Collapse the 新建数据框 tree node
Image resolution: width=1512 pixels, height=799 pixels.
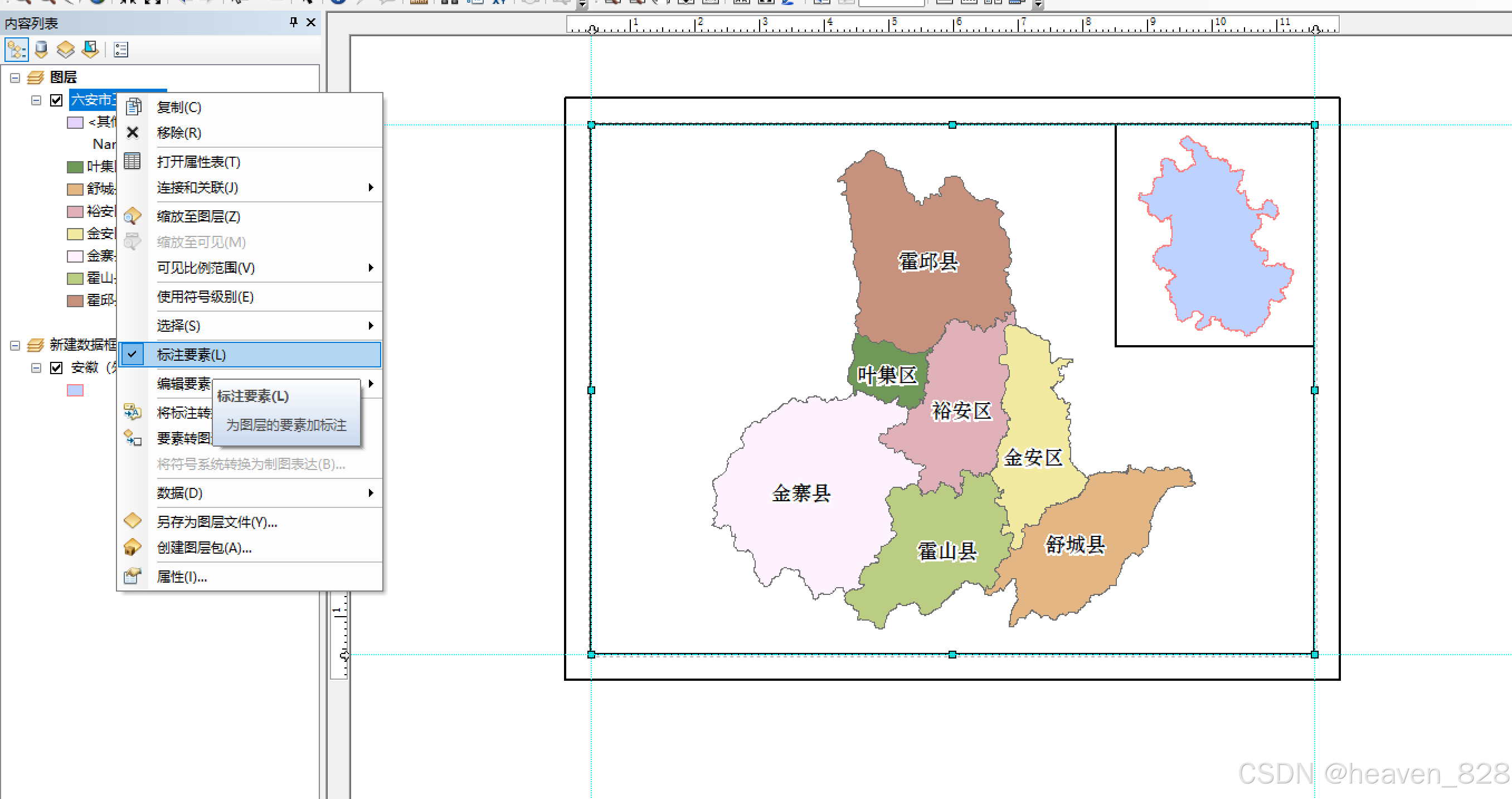pos(15,345)
